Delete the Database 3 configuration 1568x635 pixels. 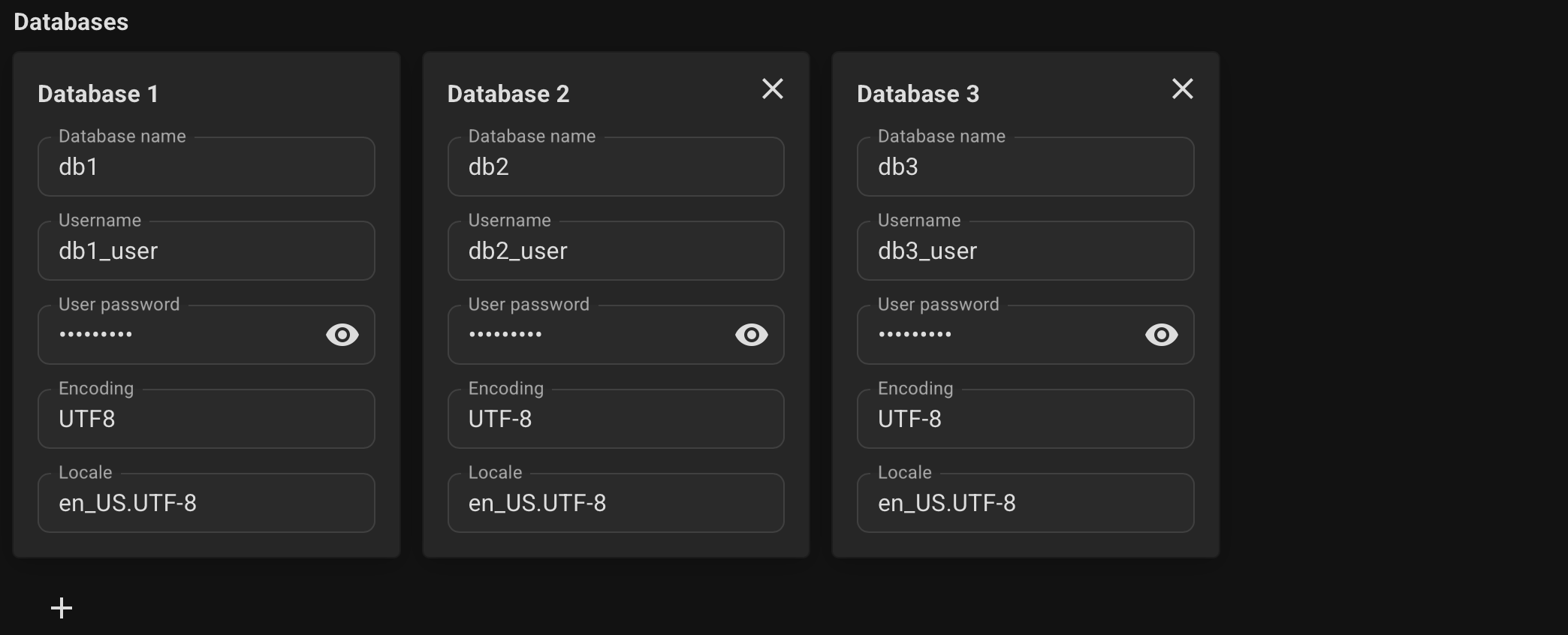(x=1182, y=89)
